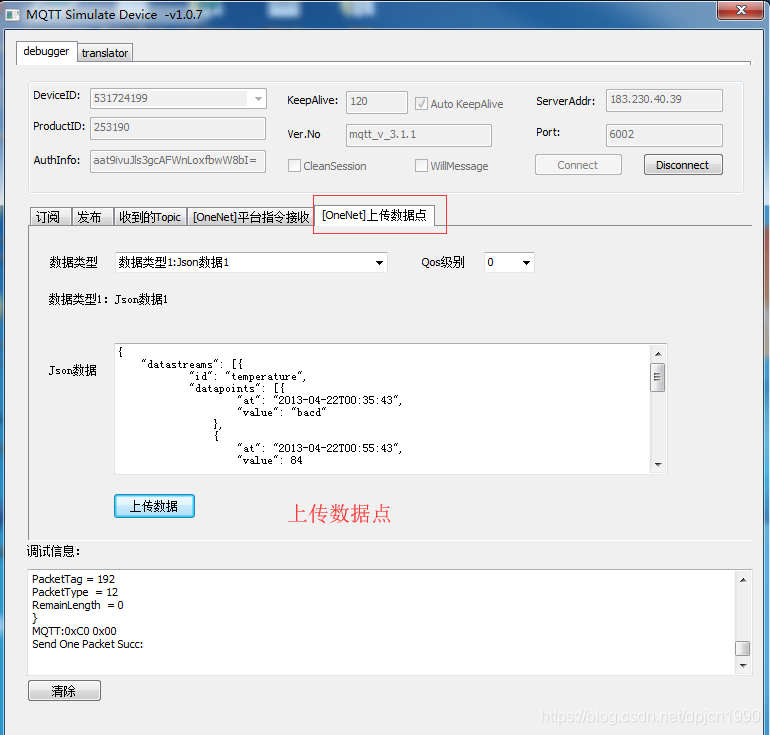Click the "value": 84 JSON line

270,461
